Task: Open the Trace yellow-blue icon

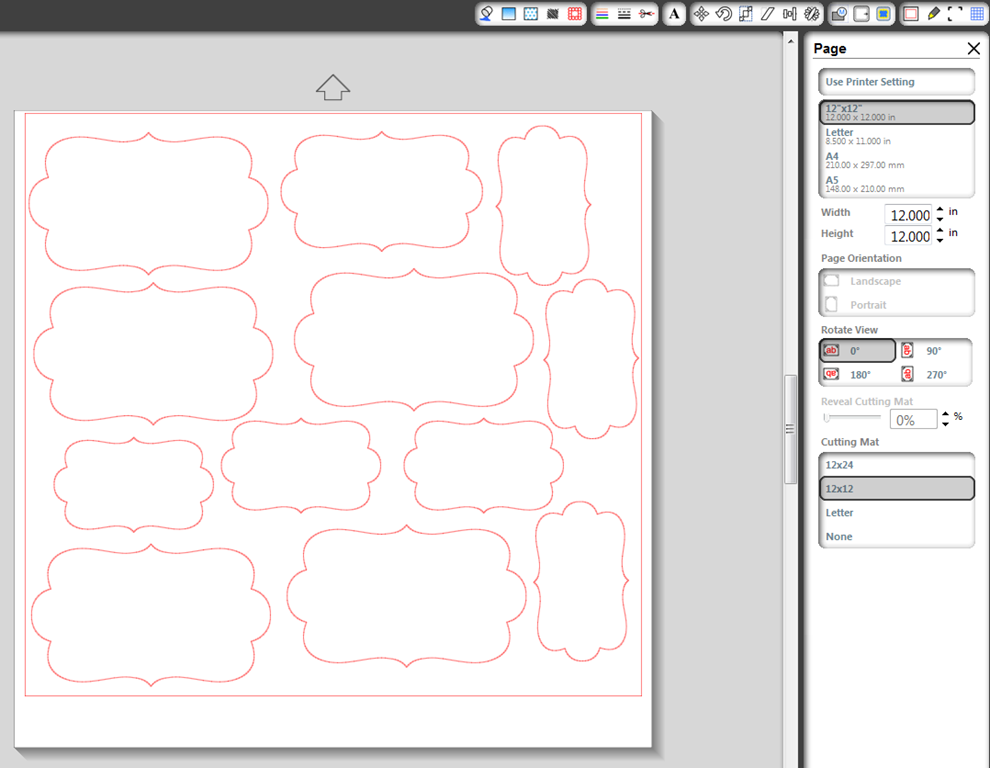Action: pyautogui.click(x=883, y=14)
